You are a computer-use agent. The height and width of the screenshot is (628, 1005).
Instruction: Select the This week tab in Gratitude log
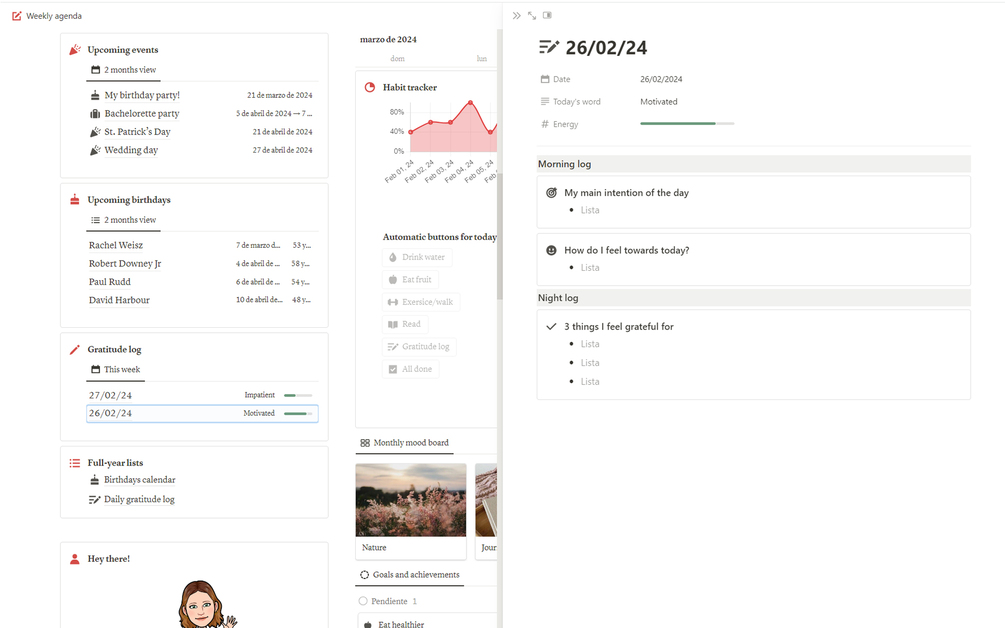click(x=115, y=370)
